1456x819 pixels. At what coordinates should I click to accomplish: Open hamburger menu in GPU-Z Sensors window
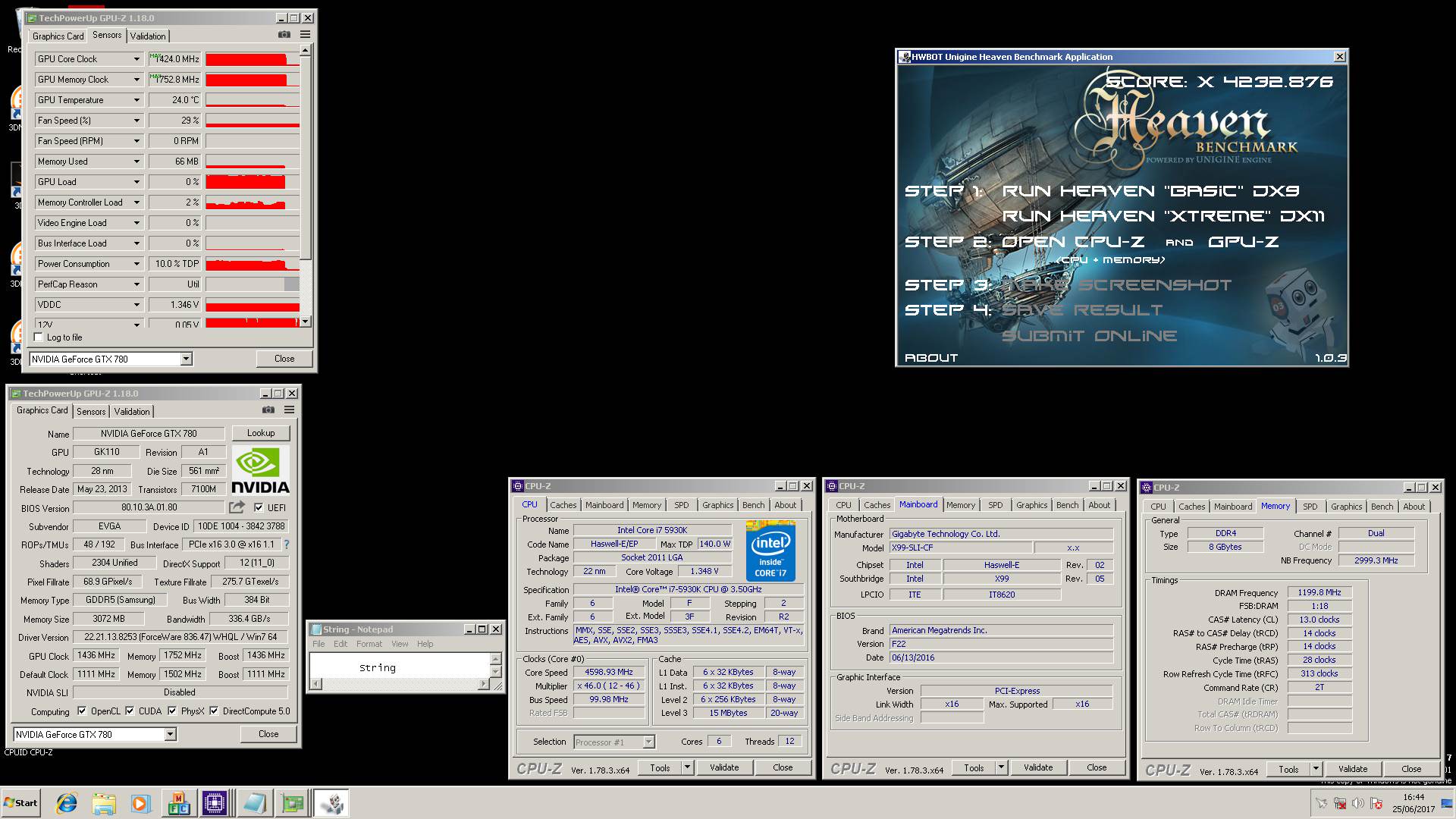point(305,35)
